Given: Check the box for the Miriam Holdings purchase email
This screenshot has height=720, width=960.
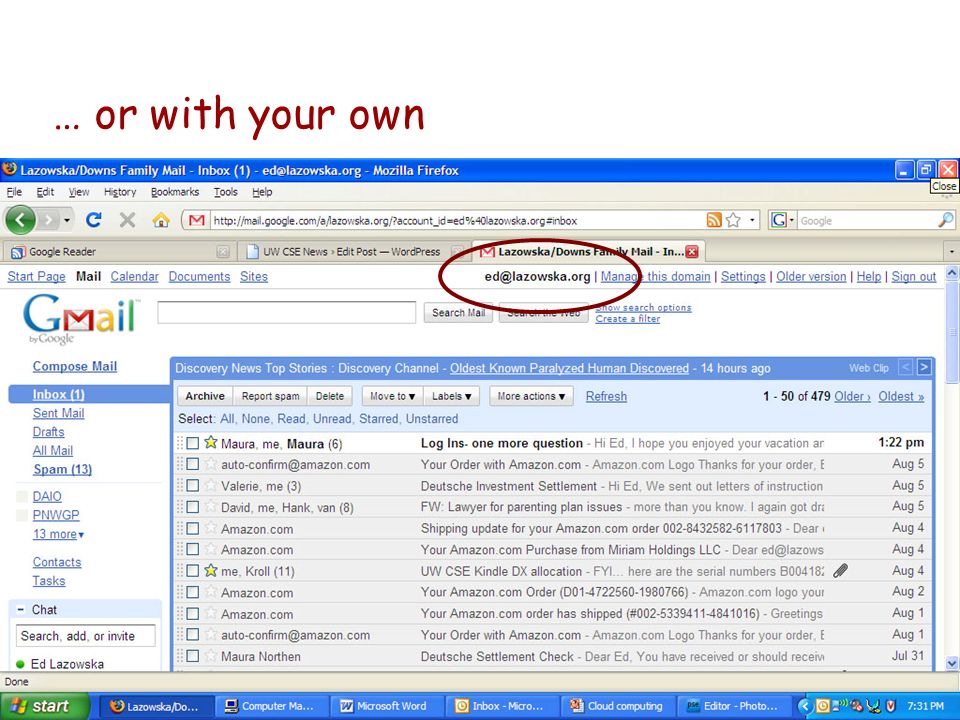Looking at the screenshot, I should [x=193, y=549].
